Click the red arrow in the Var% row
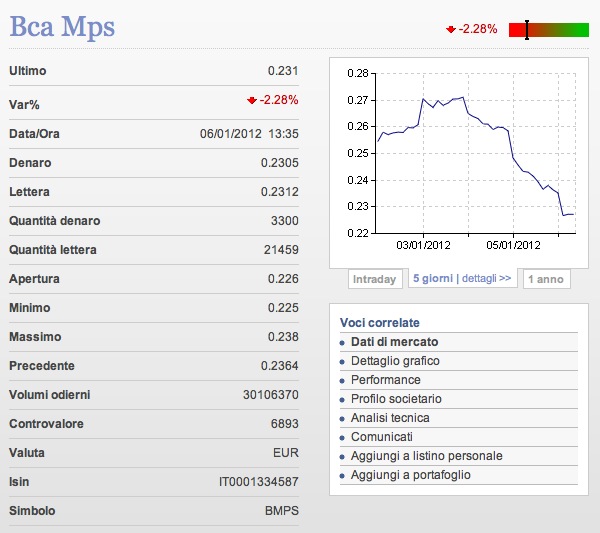Viewport: 600px width, 533px height. (x=251, y=100)
